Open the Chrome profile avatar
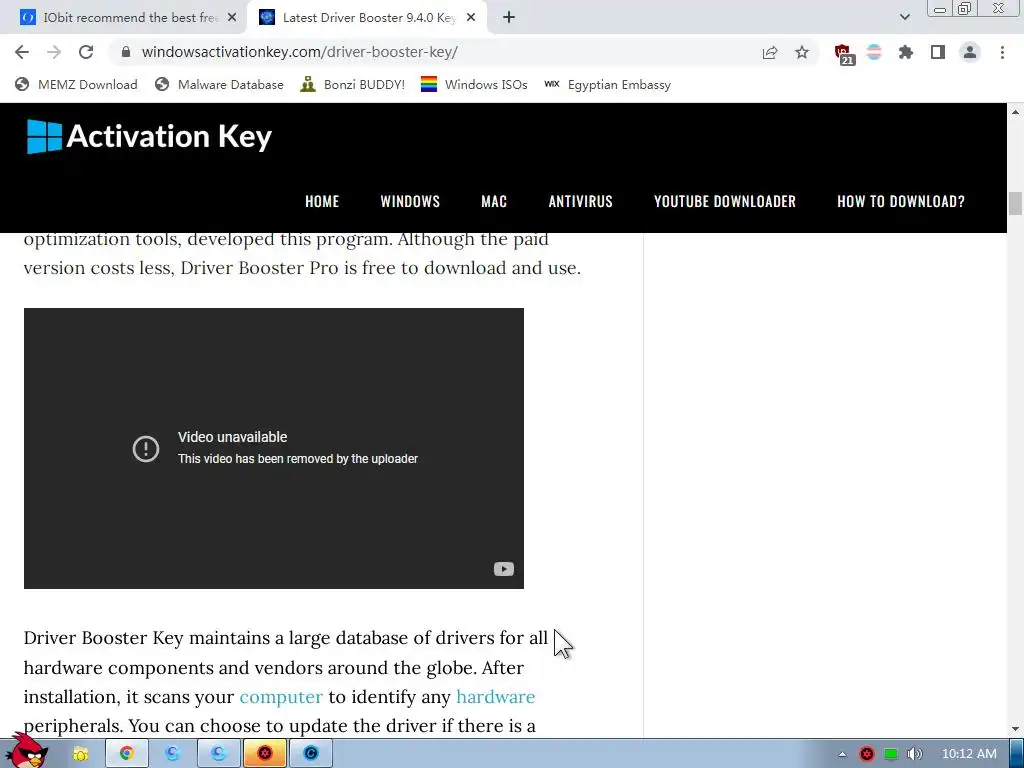The width and height of the screenshot is (1024, 768). pyautogui.click(x=970, y=52)
